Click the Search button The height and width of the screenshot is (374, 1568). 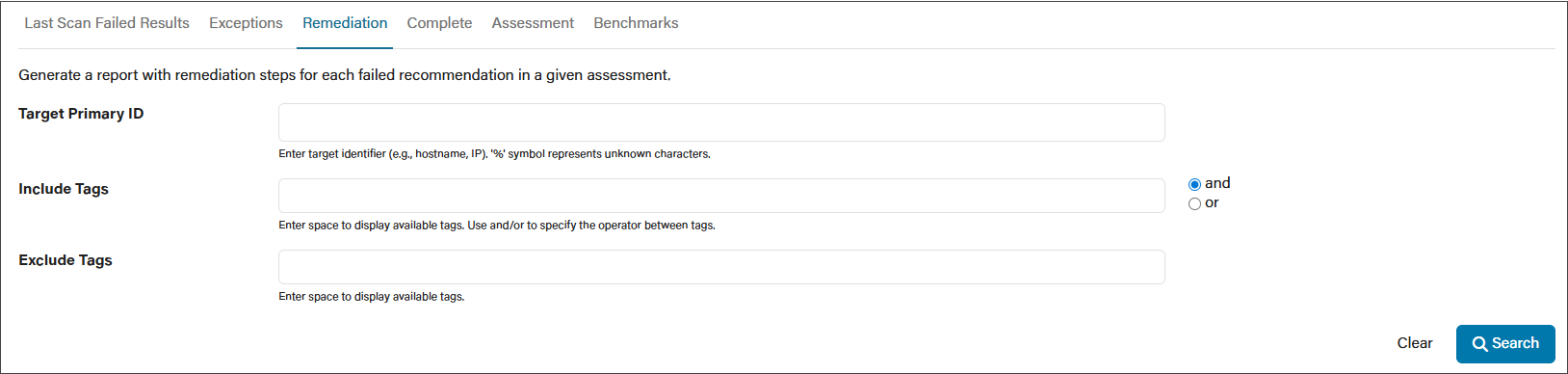pyautogui.click(x=1505, y=344)
